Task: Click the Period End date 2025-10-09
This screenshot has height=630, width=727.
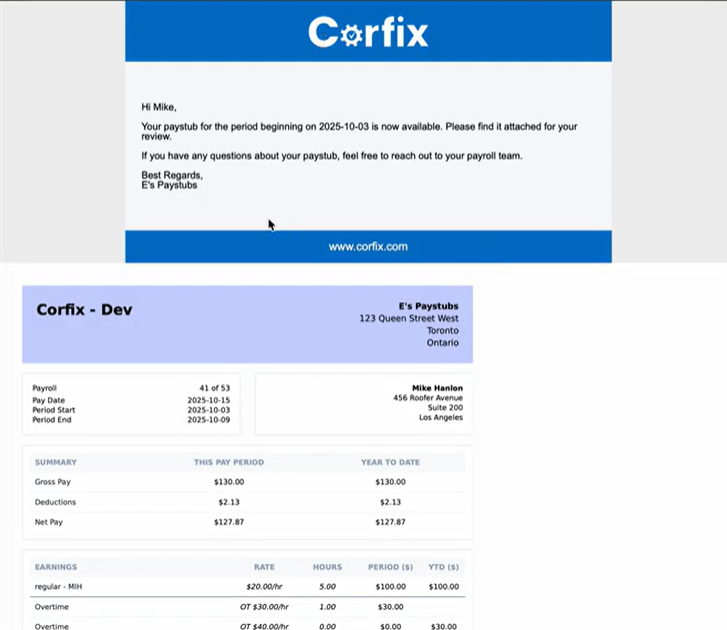Action: [209, 420]
